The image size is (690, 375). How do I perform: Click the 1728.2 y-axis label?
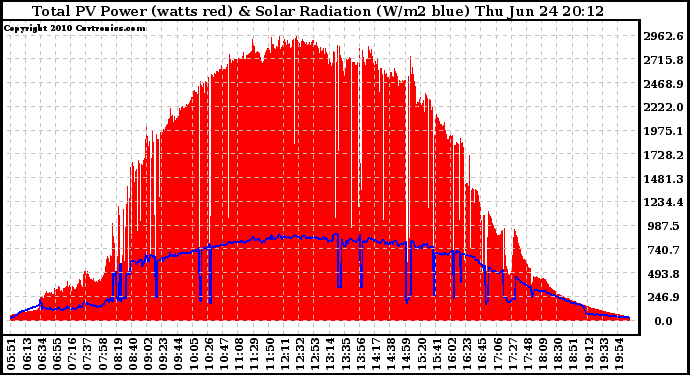point(664,155)
